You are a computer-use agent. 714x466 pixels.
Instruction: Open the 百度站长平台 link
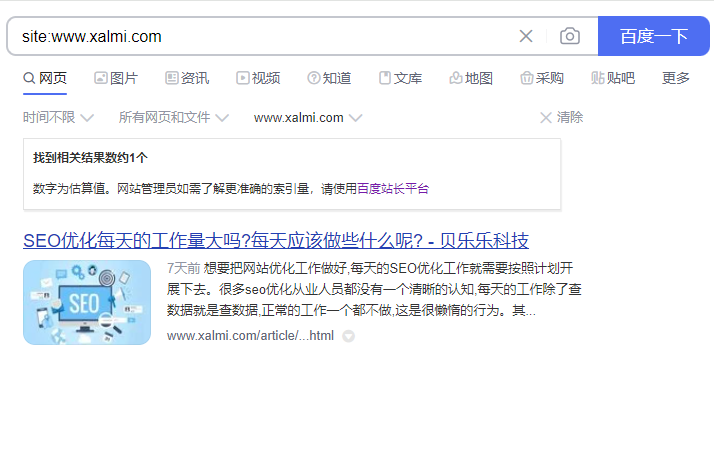point(393,189)
